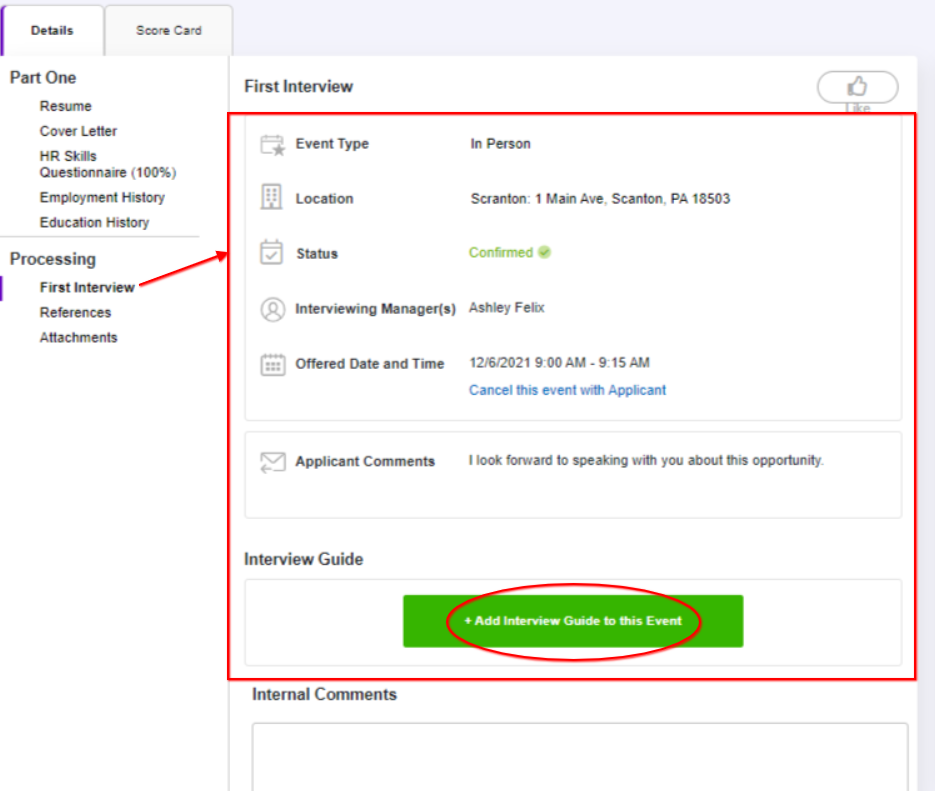Screen dimensions: 935x791
Task: Open the applicant's Resume
Action: (66, 105)
